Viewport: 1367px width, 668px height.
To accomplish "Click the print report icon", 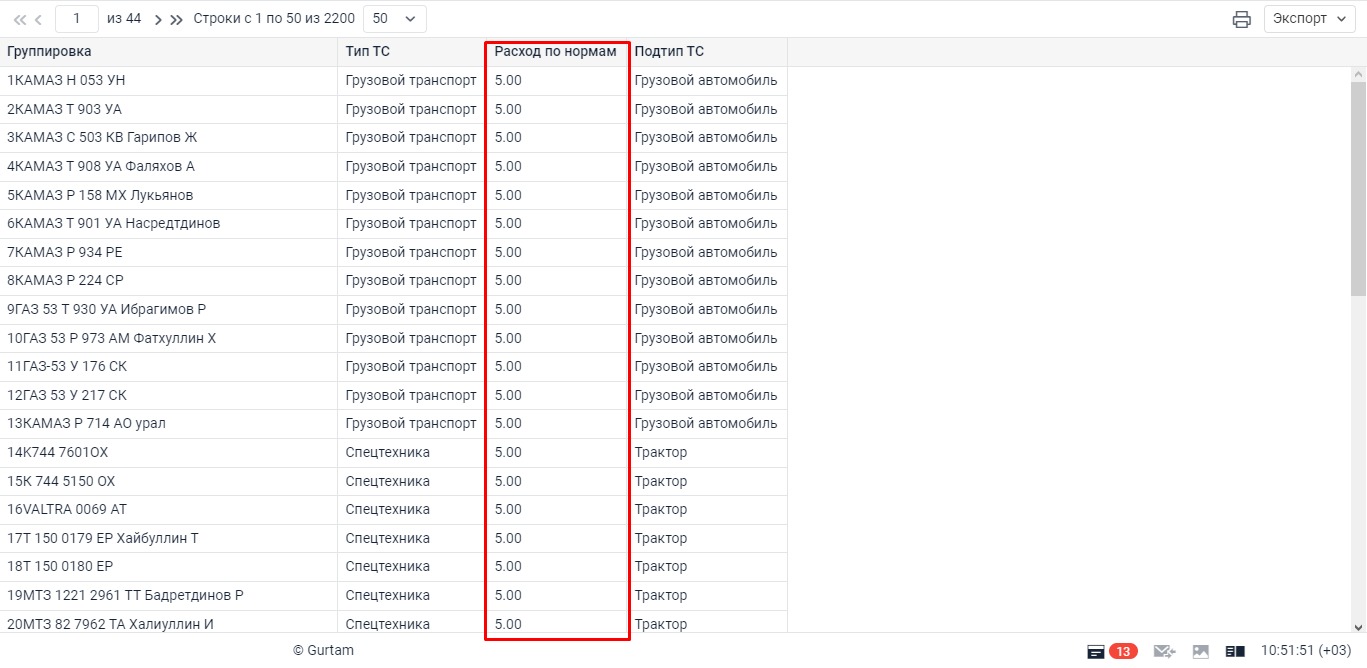I will pos(1241,19).
